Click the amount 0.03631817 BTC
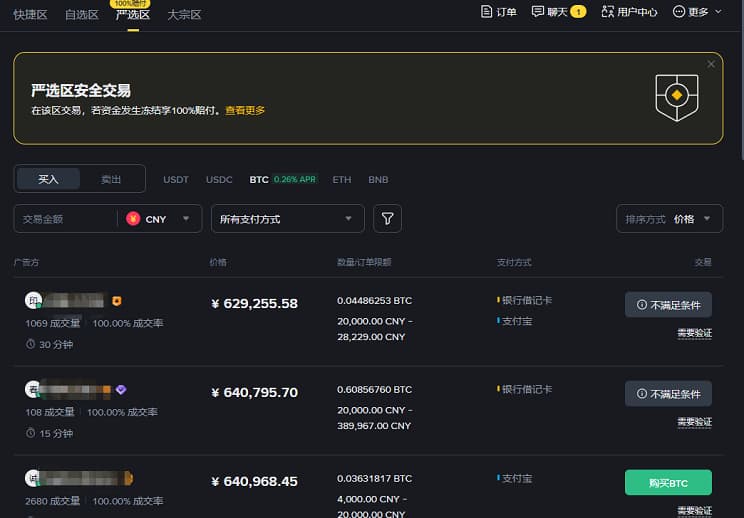 374,479
